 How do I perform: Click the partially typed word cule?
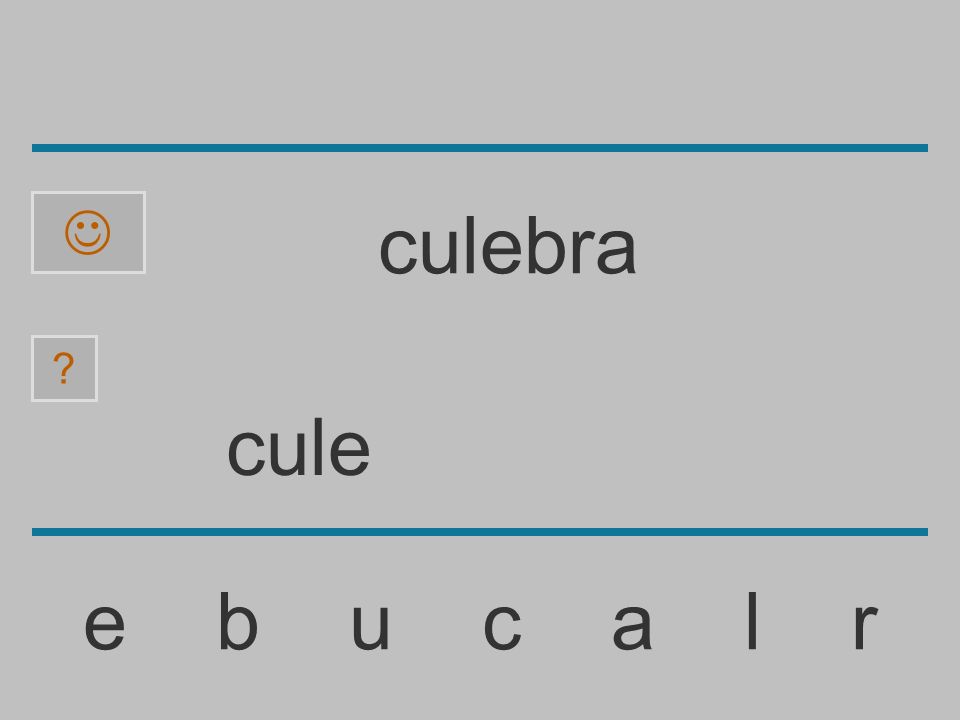click(x=298, y=447)
